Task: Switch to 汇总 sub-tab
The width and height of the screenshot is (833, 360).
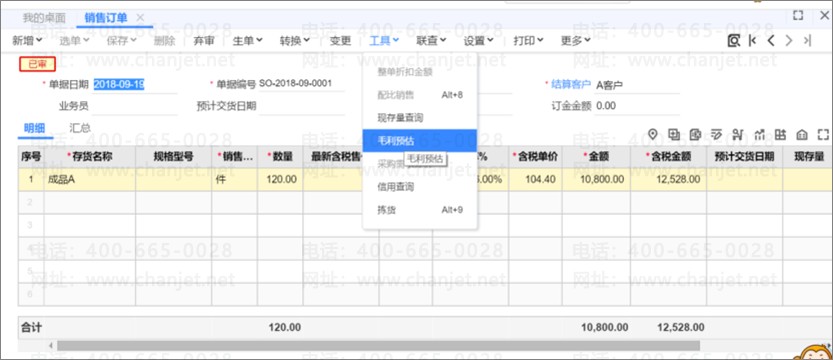Action: (80, 128)
